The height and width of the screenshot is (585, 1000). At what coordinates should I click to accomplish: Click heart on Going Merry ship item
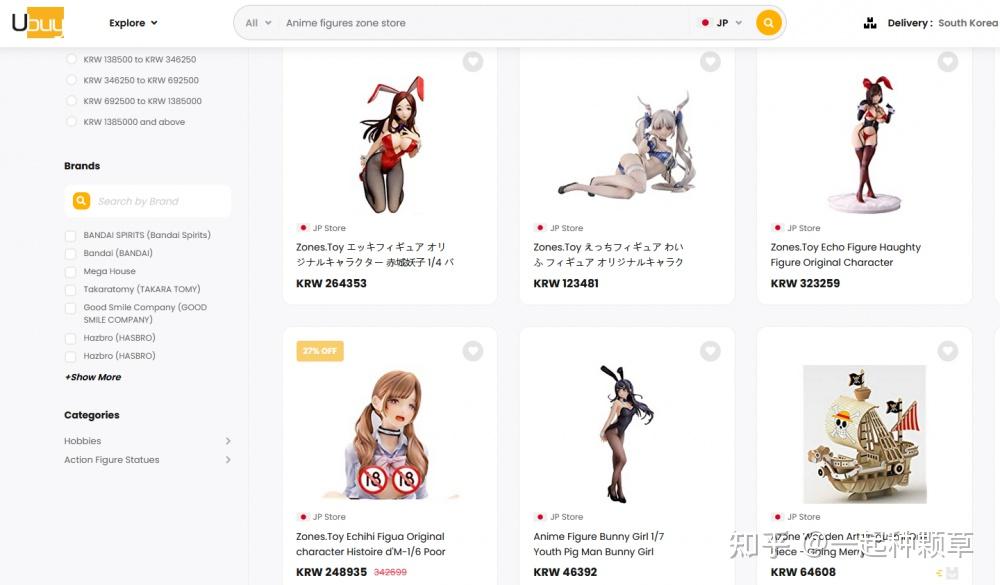click(947, 351)
